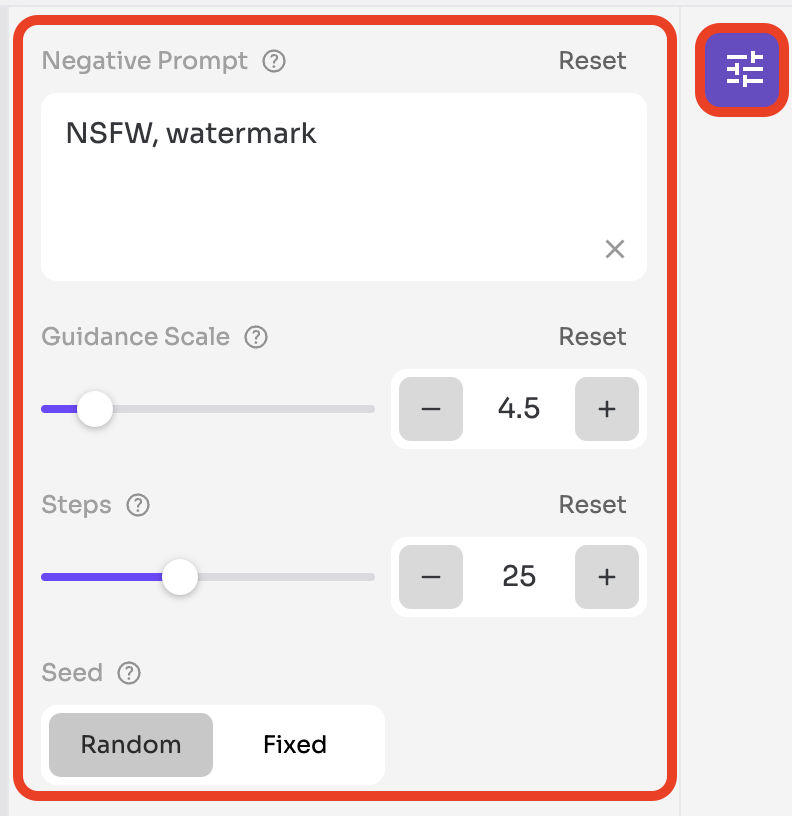The image size is (792, 816).
Task: Decrease Guidance Scale with the minus button
Action: 431,409
